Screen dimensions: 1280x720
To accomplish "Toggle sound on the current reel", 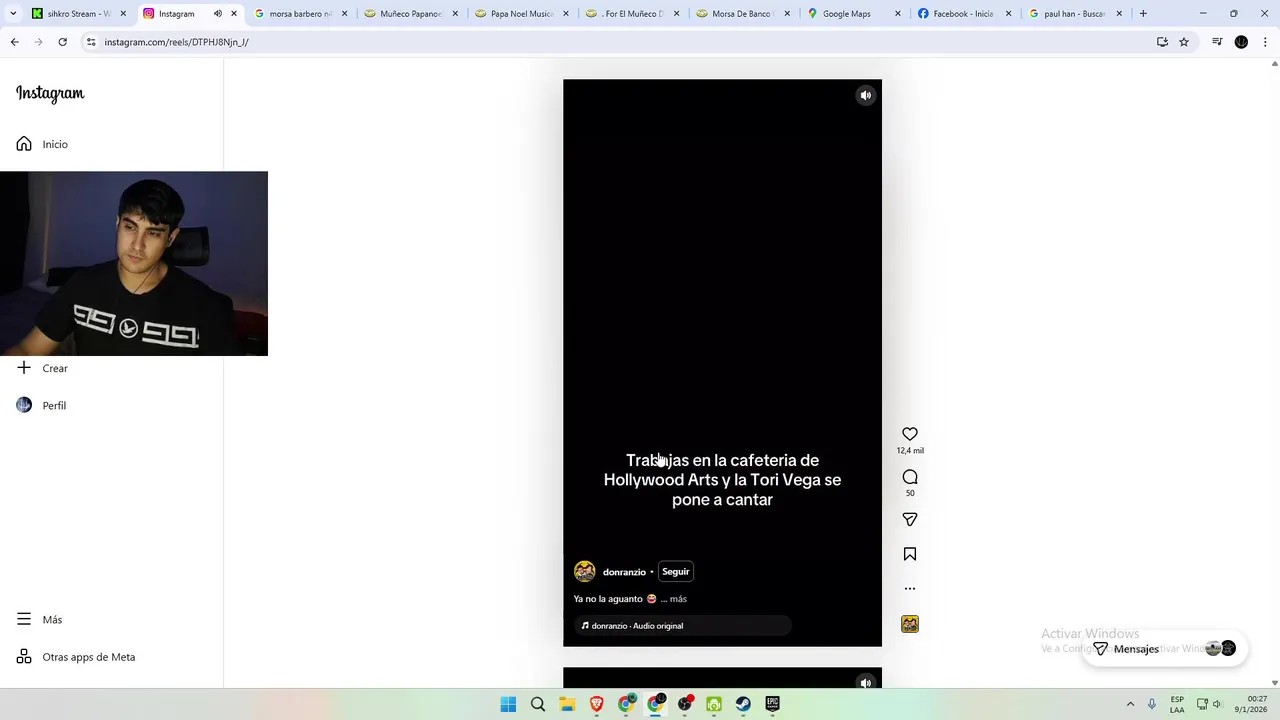I will [x=865, y=95].
